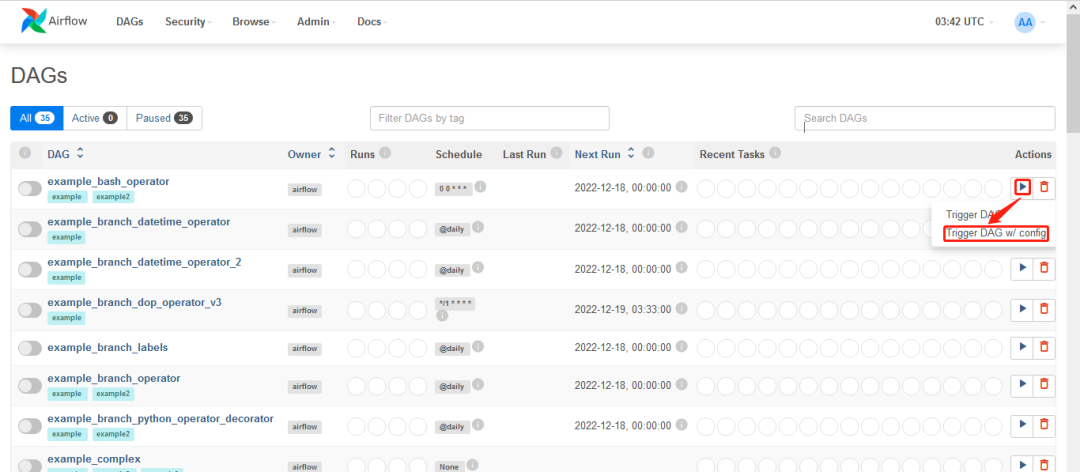Open example_branch_python_operator_decorator DAG link
Viewport: 1080px width, 472px height.
coord(160,418)
